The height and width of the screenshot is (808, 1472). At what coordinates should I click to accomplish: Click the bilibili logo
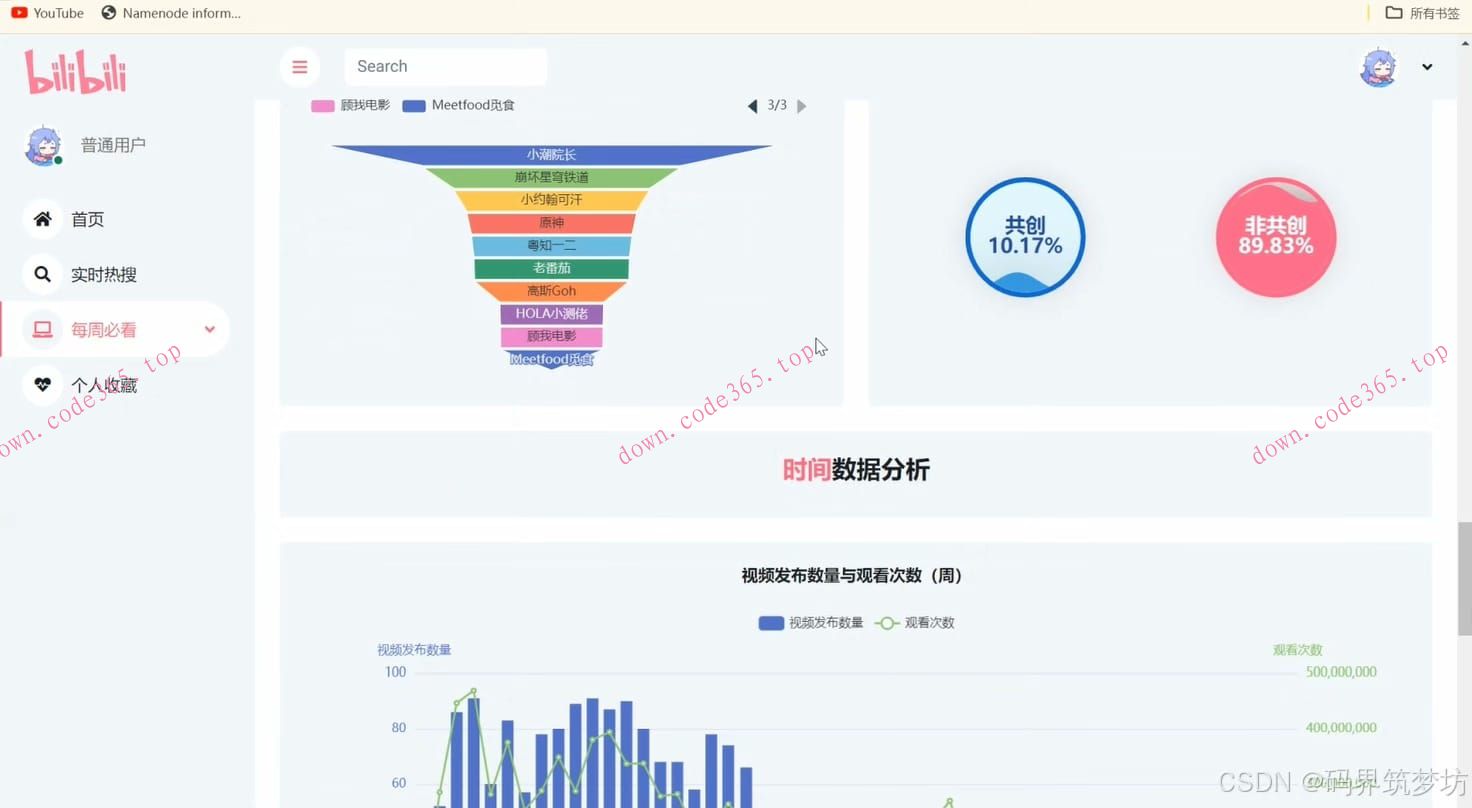coord(75,70)
